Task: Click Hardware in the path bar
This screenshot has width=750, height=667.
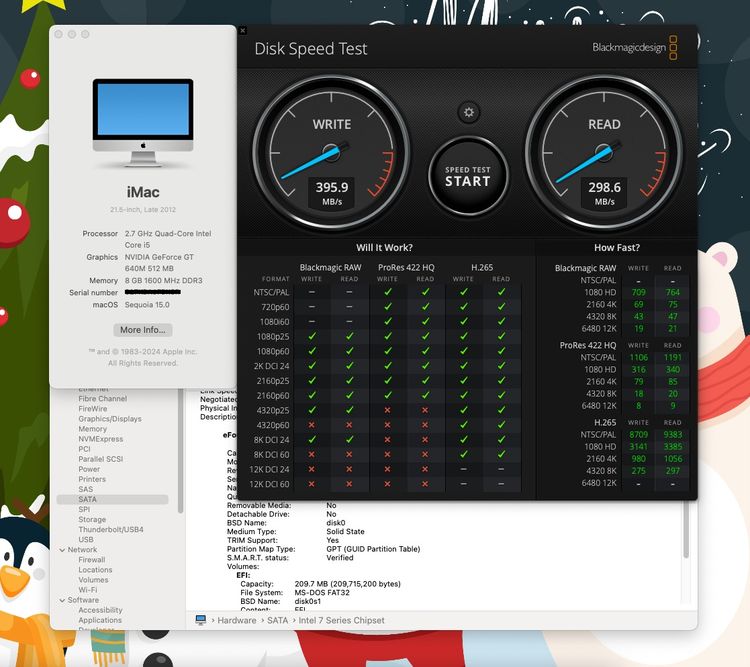Action: coord(237,620)
